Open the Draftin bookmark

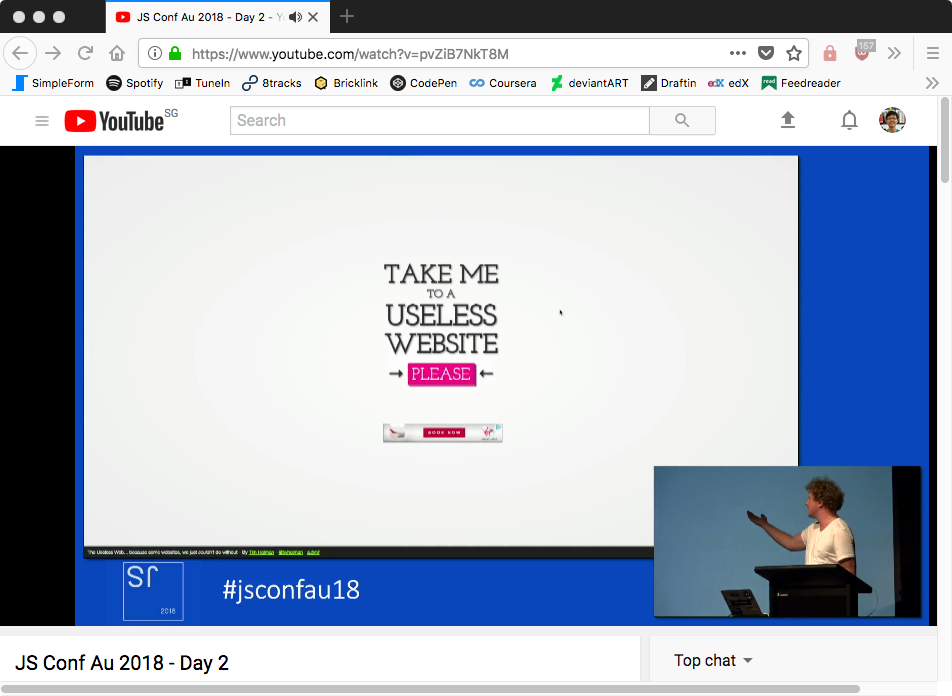pos(668,83)
